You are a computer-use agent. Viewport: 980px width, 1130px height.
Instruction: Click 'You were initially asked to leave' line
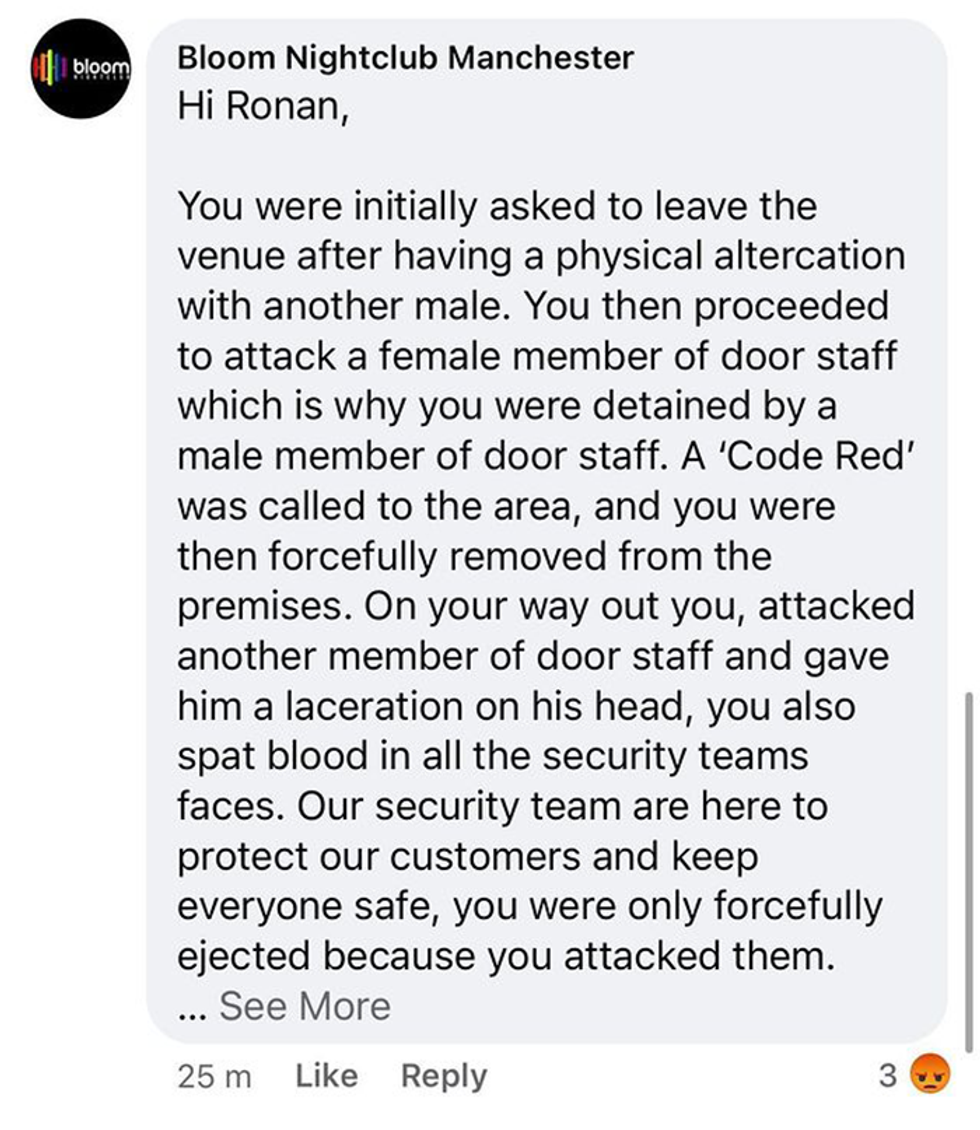(x=497, y=207)
